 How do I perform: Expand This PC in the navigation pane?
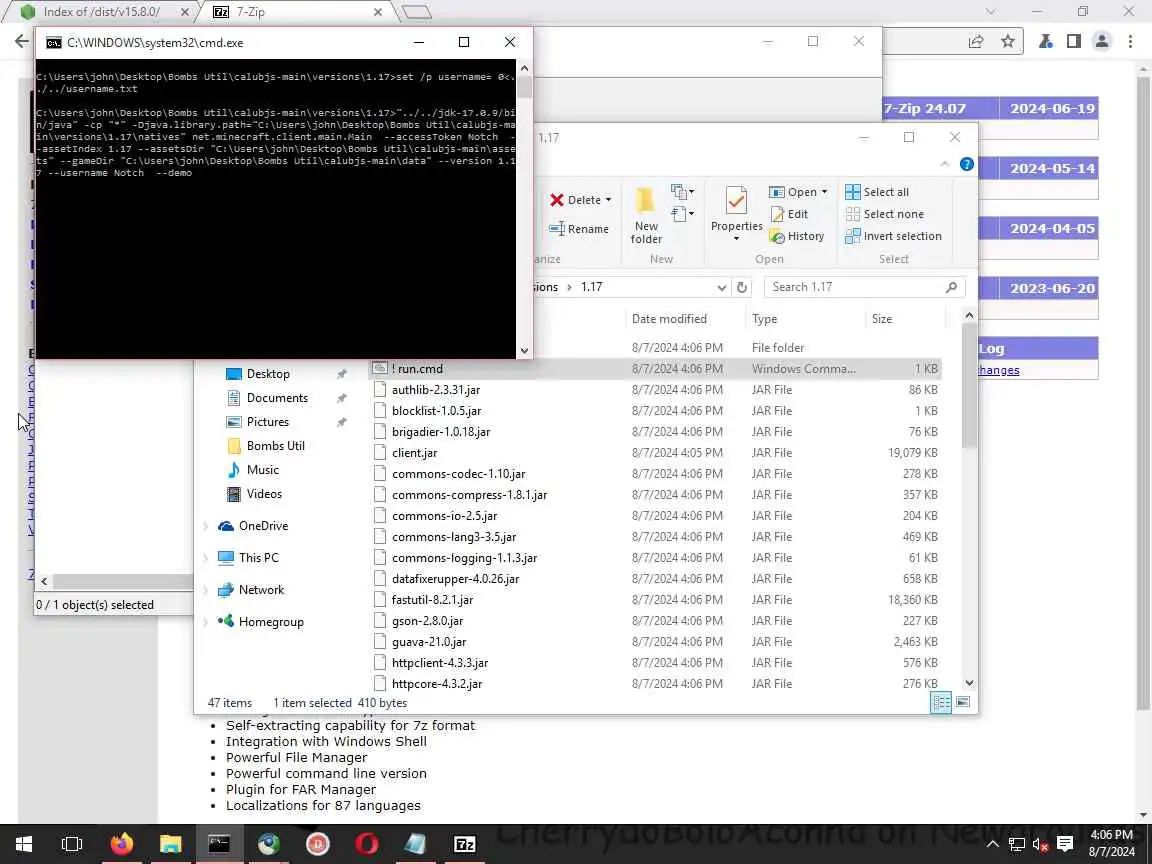(206, 558)
